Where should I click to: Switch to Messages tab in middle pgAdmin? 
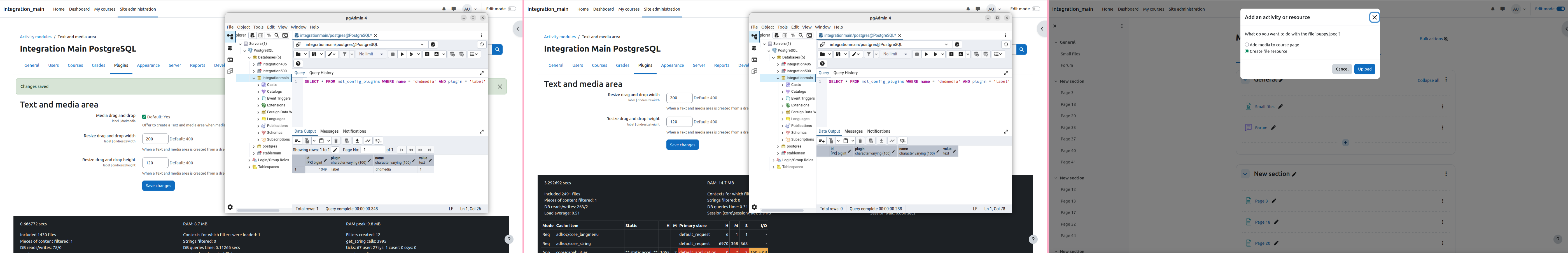click(x=853, y=131)
